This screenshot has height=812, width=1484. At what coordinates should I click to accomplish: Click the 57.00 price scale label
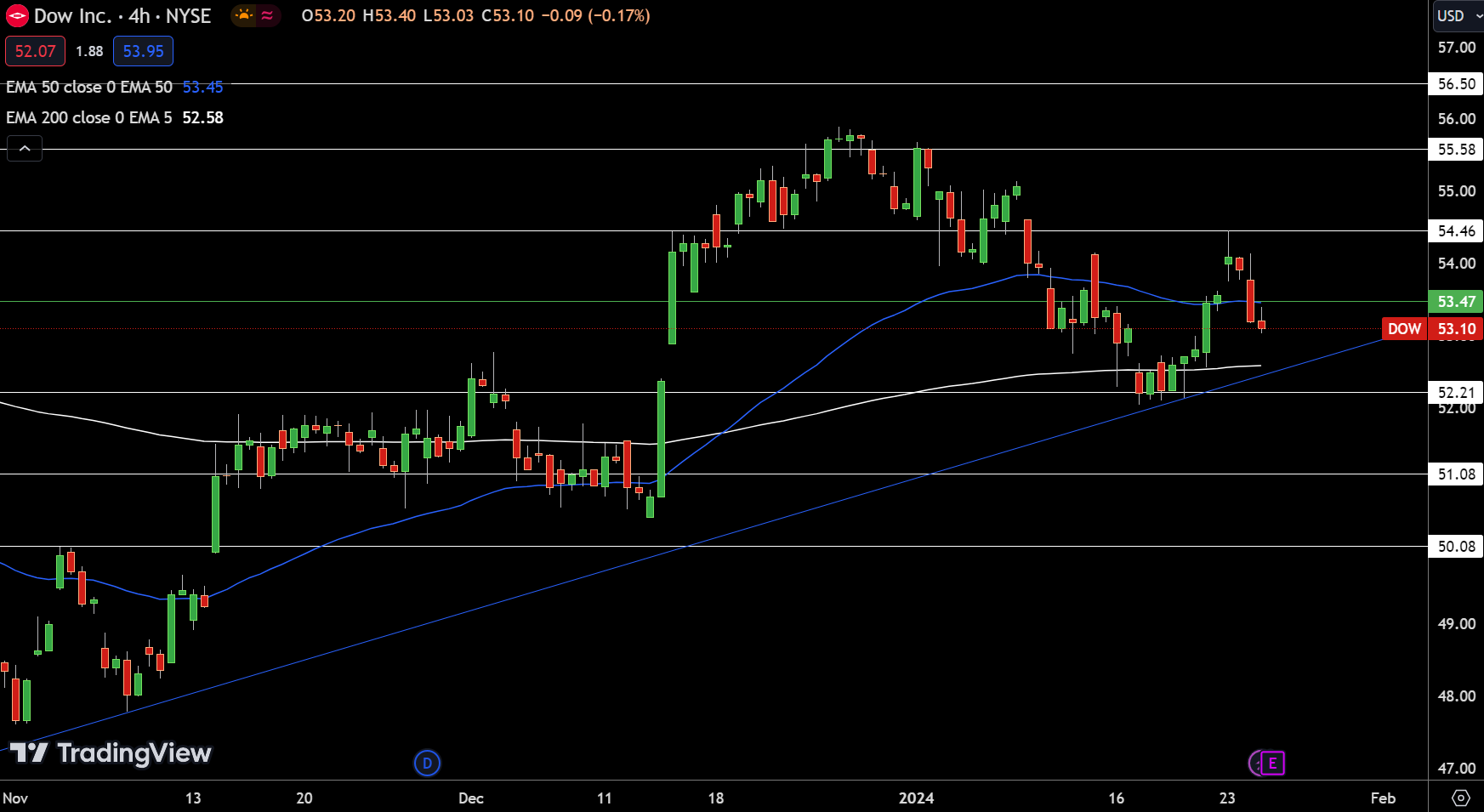point(1456,48)
